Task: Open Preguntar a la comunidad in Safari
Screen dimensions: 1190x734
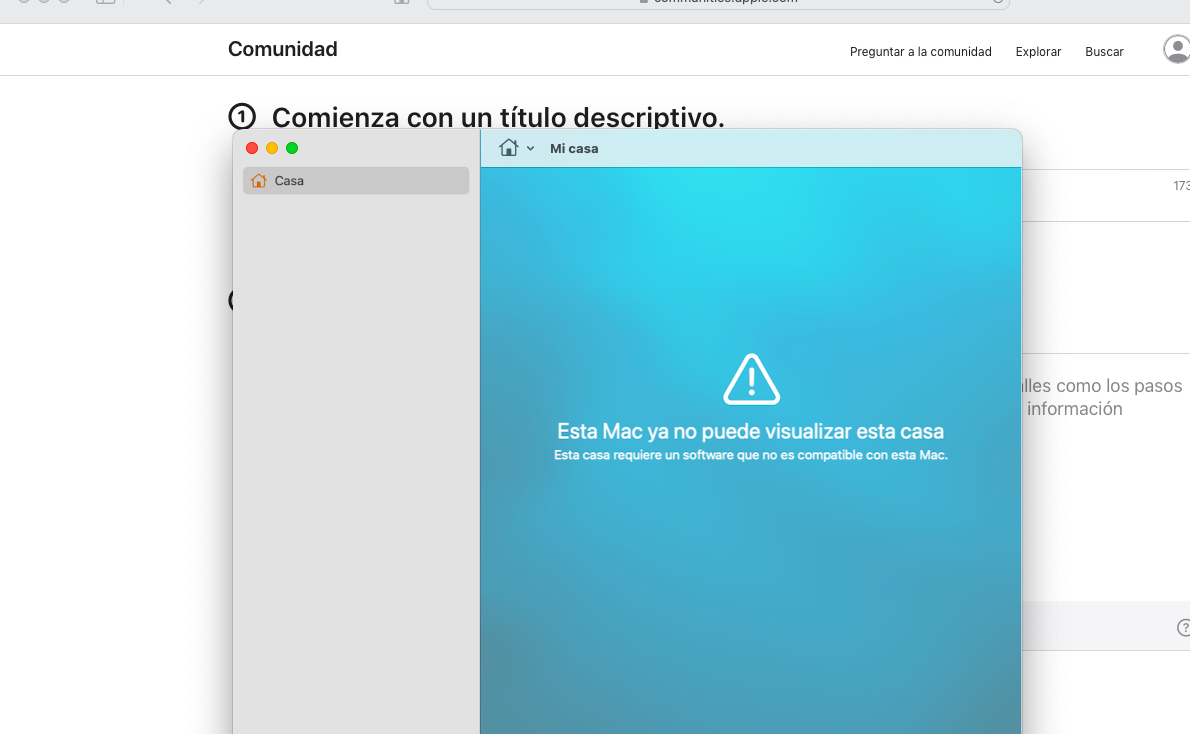Action: 921,52
